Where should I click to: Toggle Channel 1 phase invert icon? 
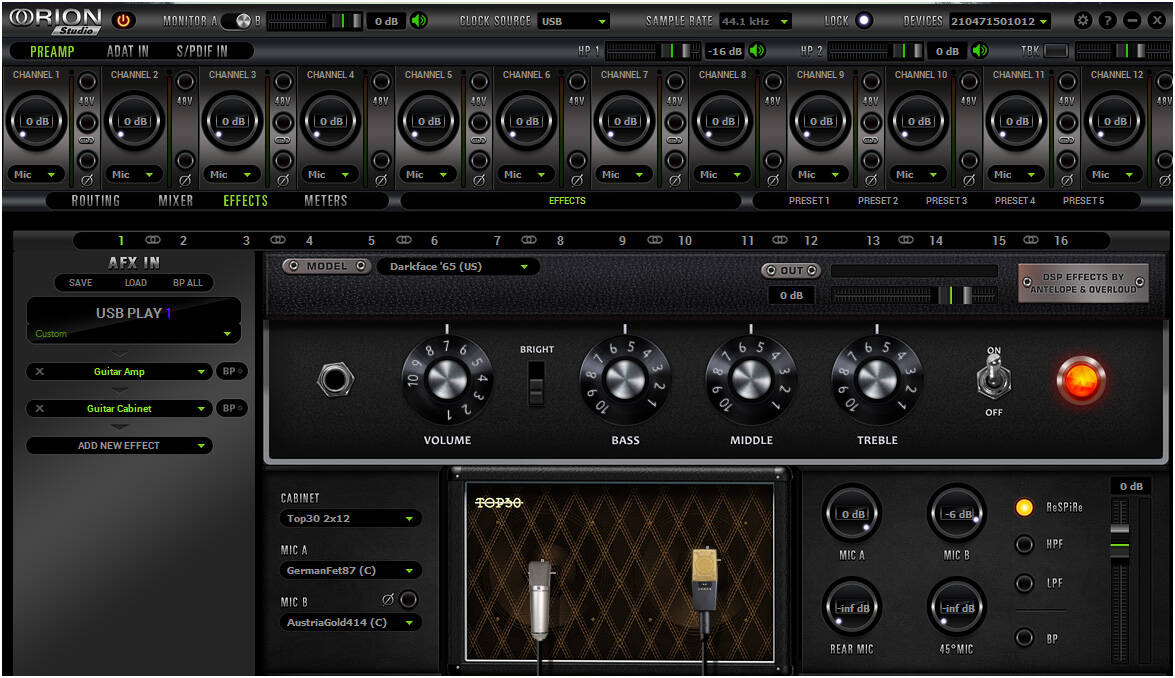pos(87,181)
